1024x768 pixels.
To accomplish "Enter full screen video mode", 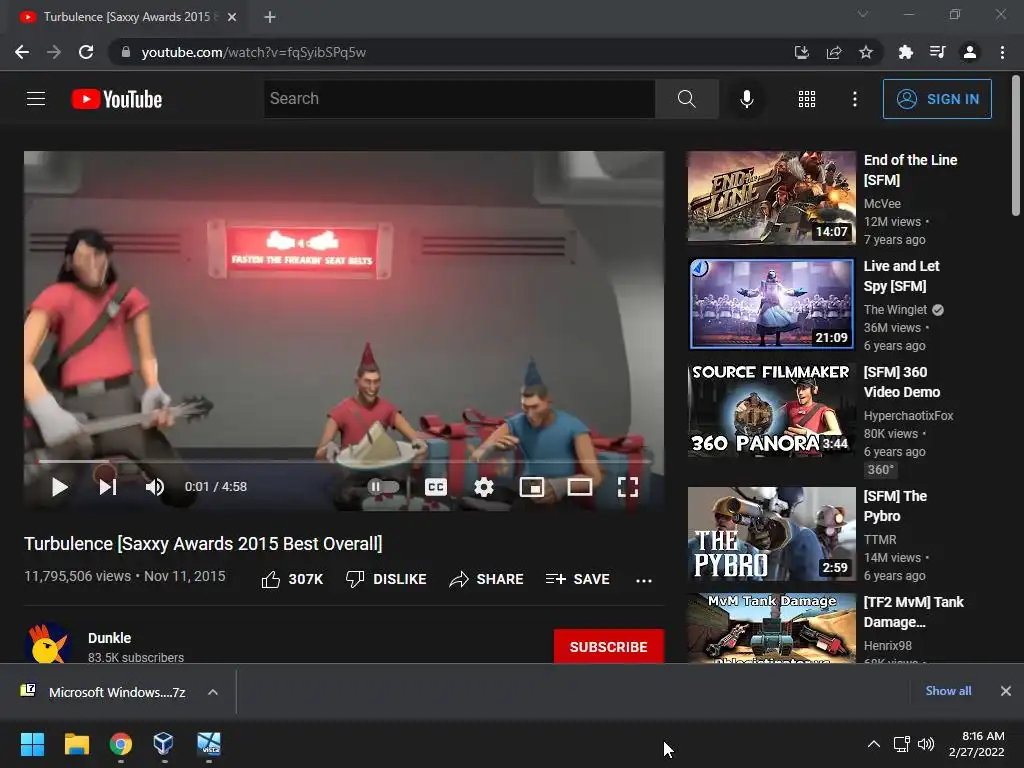I will 628,487.
